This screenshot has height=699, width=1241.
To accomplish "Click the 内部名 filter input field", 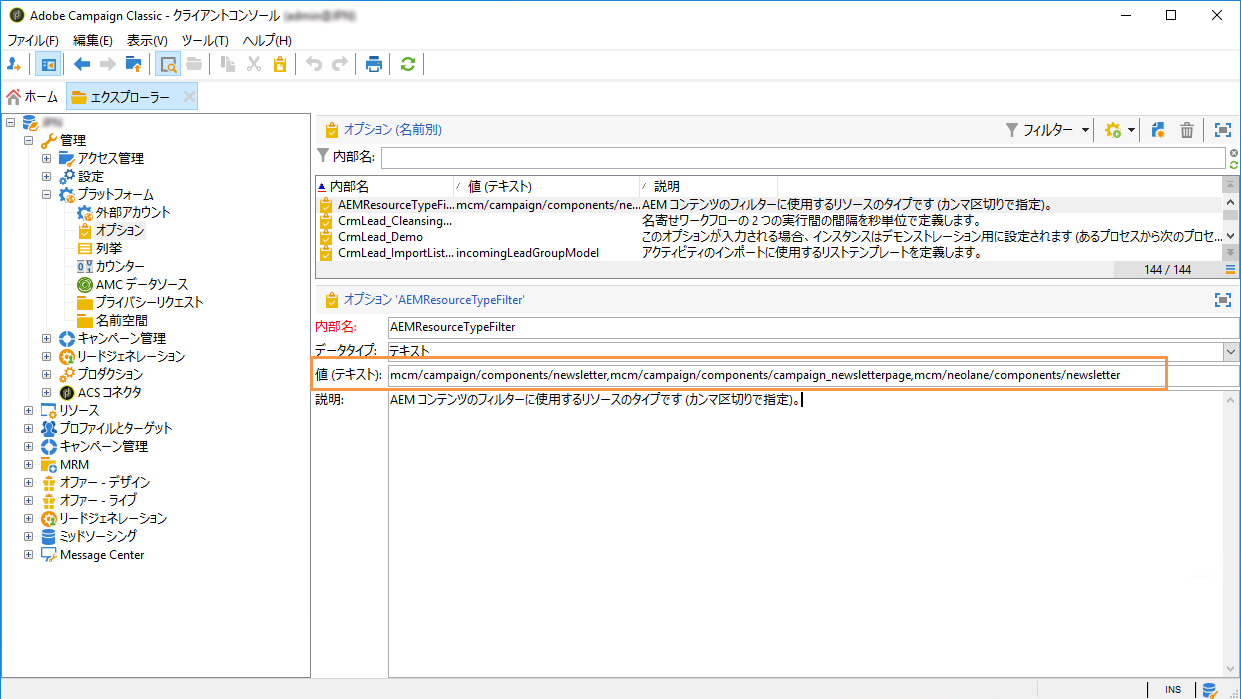I will tap(803, 157).
